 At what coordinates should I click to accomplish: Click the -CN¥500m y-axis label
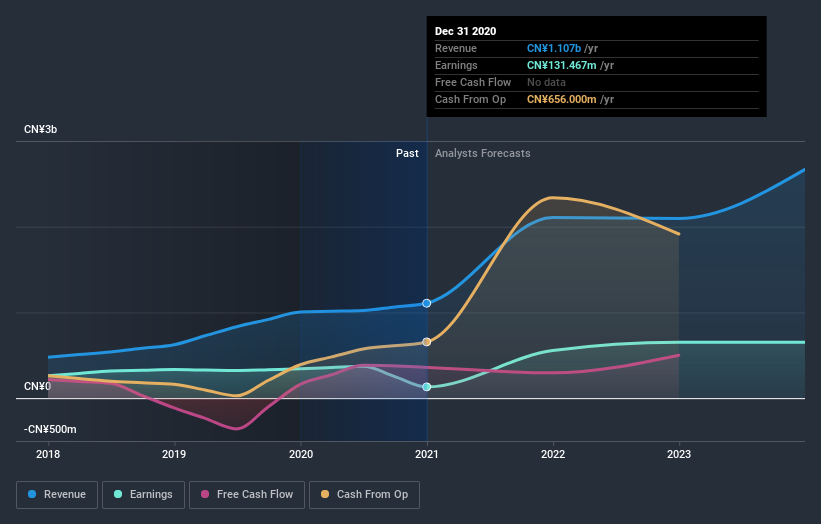(x=50, y=429)
